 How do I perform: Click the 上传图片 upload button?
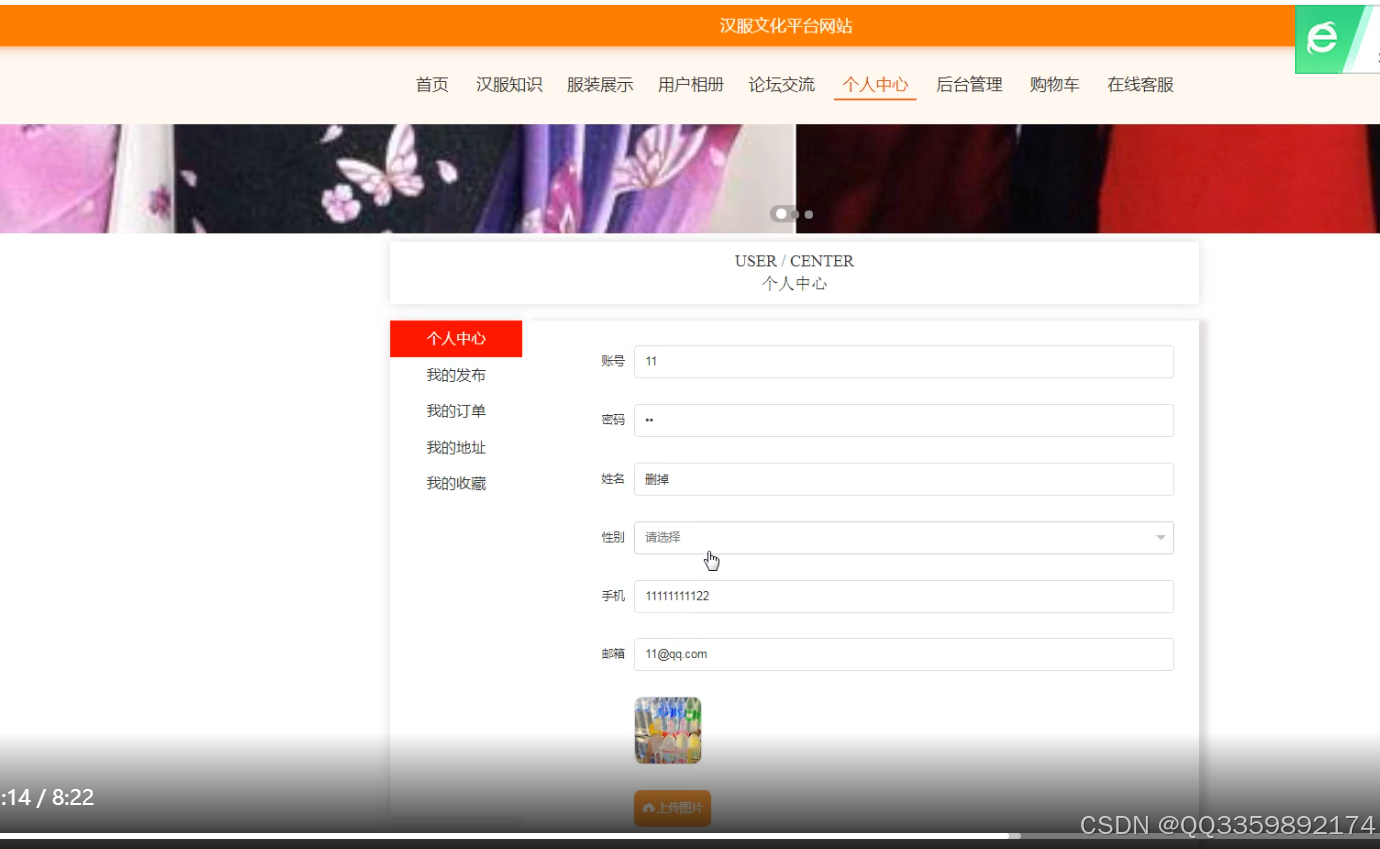tap(672, 808)
